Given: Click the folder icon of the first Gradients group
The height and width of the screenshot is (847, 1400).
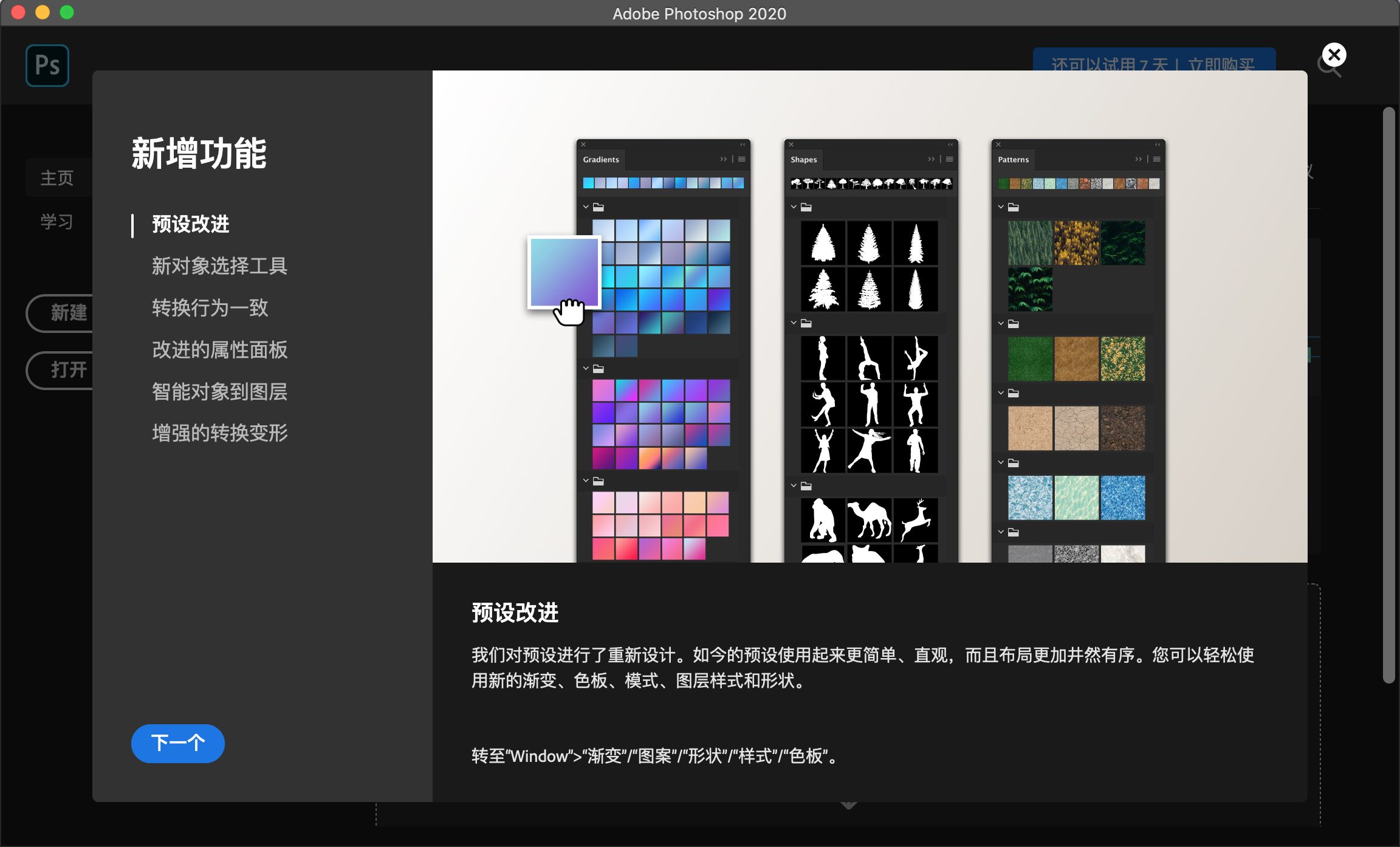Looking at the screenshot, I should tap(599, 207).
